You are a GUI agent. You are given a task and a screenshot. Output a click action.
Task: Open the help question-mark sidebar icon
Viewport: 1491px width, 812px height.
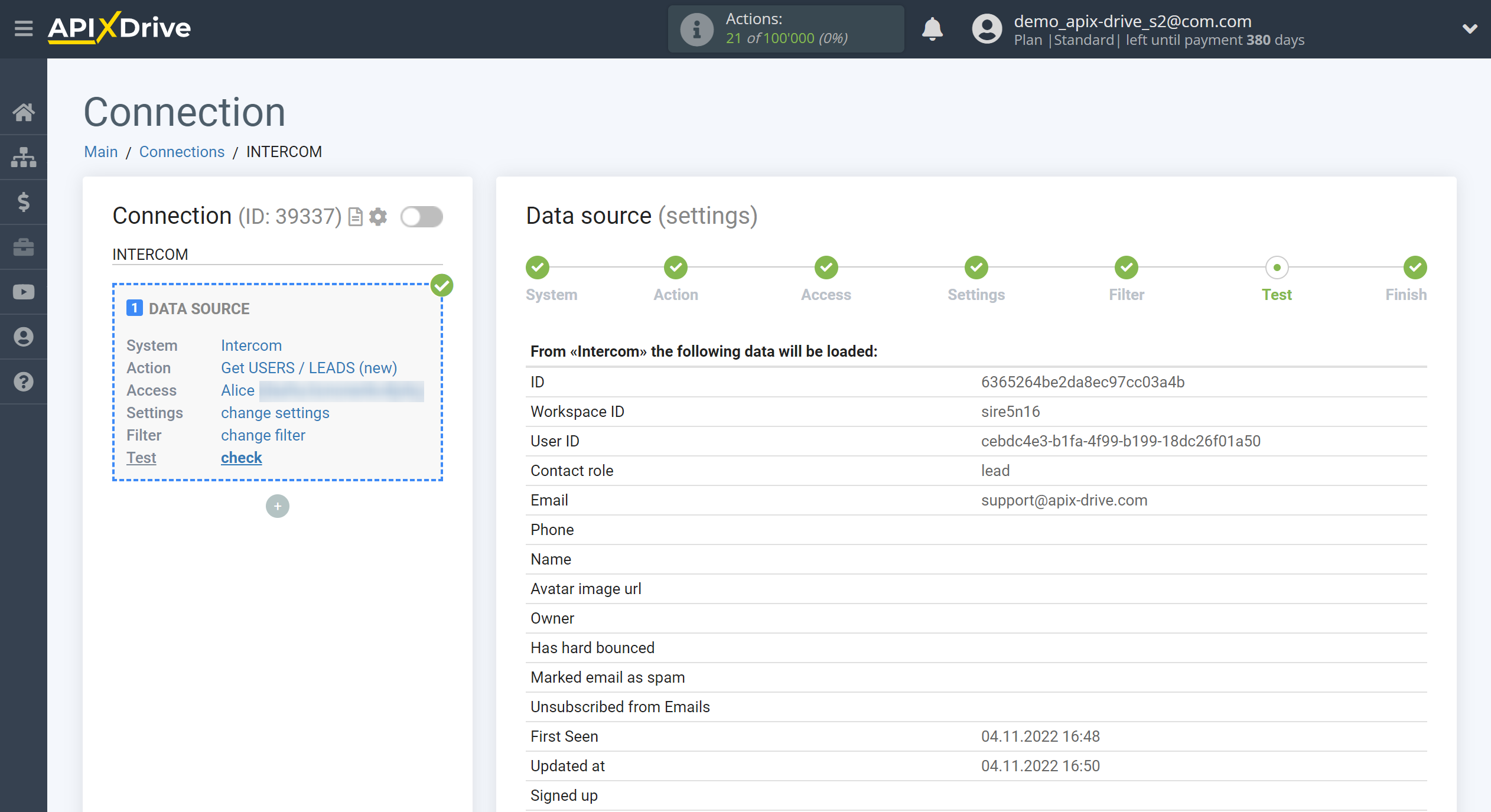tap(24, 381)
